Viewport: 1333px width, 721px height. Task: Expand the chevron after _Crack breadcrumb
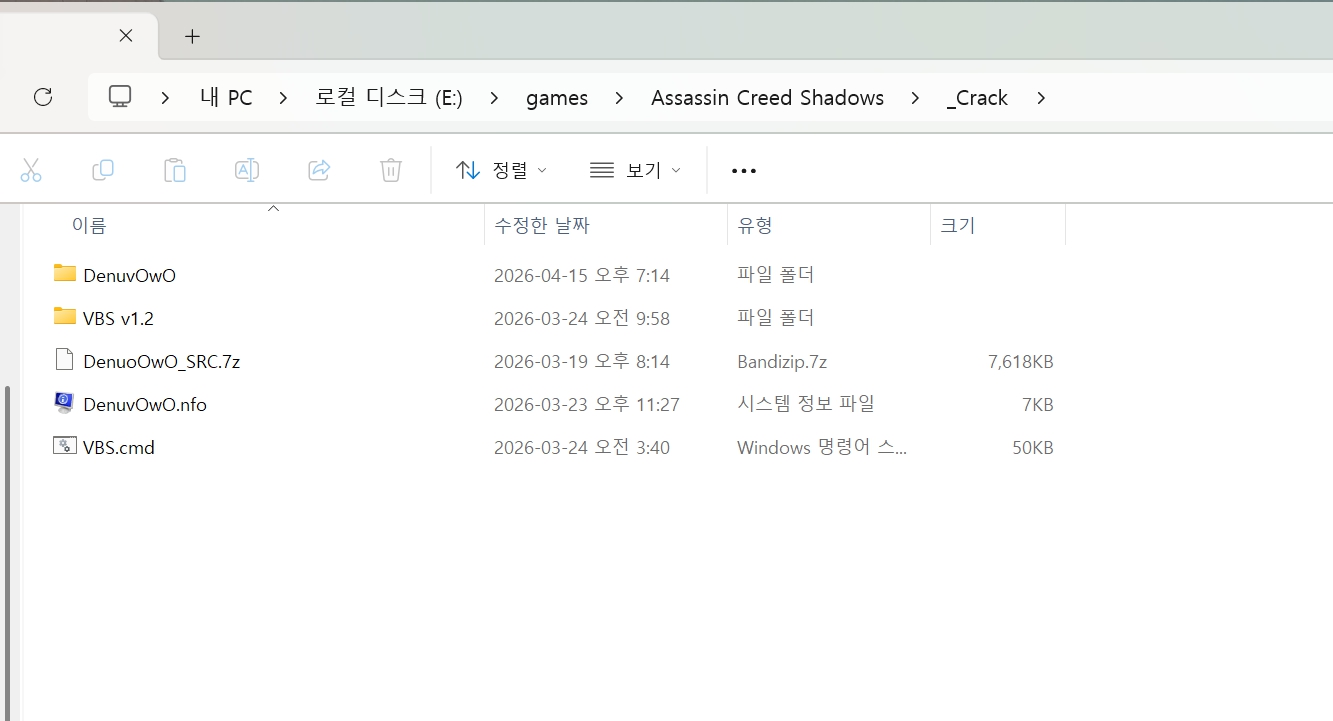click(1041, 98)
